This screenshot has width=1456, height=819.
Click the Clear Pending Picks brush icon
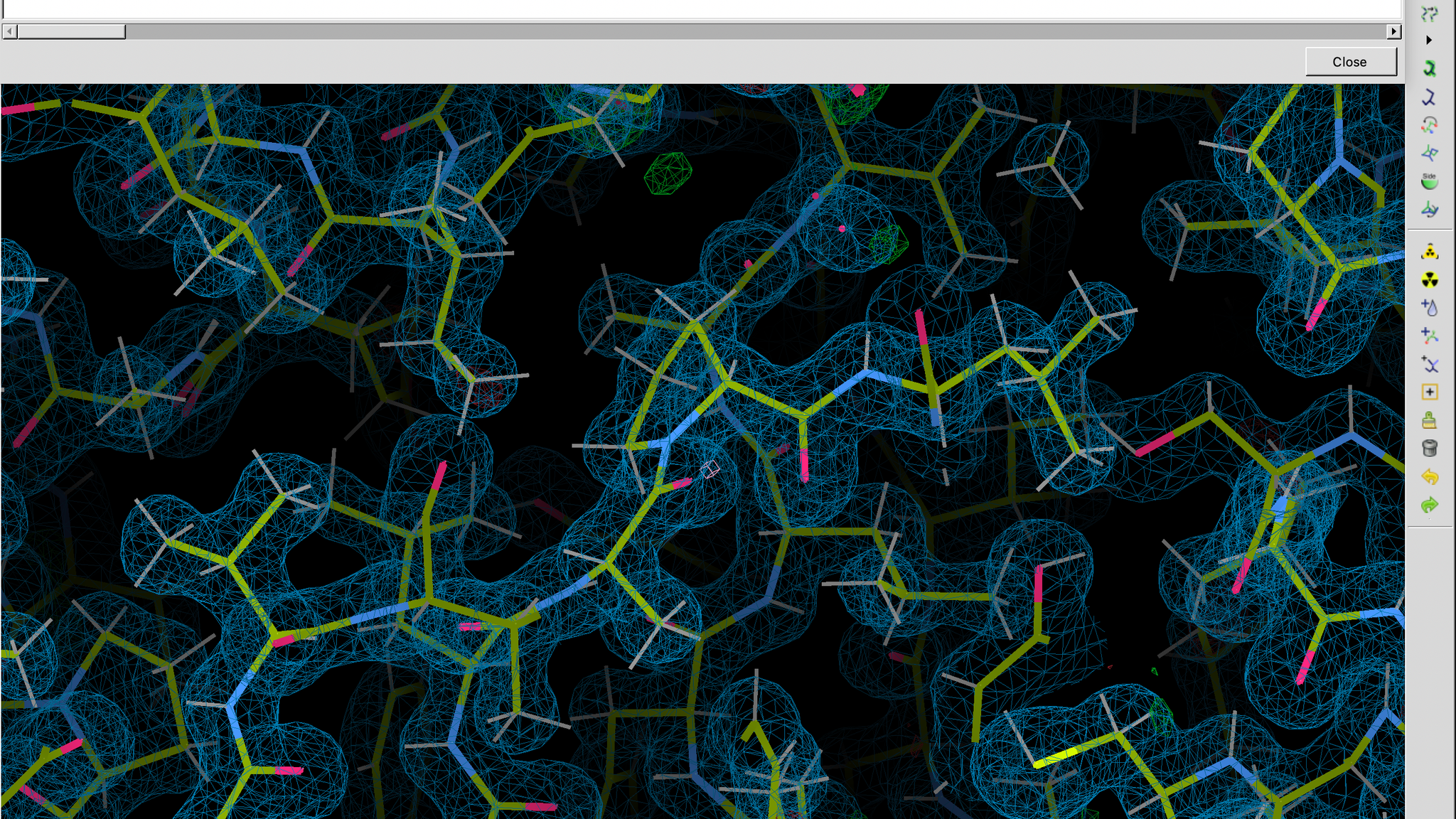(x=1430, y=420)
